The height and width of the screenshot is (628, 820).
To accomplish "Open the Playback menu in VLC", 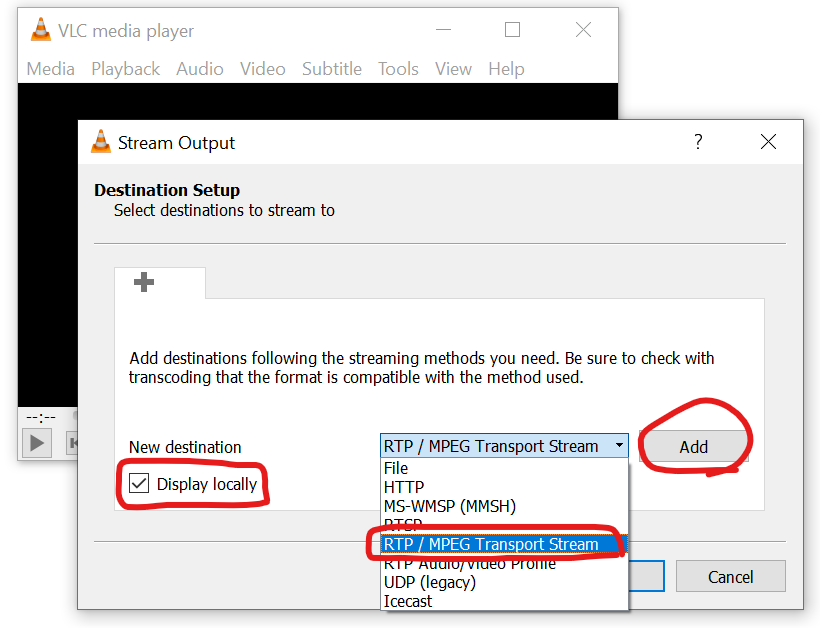I will point(125,68).
